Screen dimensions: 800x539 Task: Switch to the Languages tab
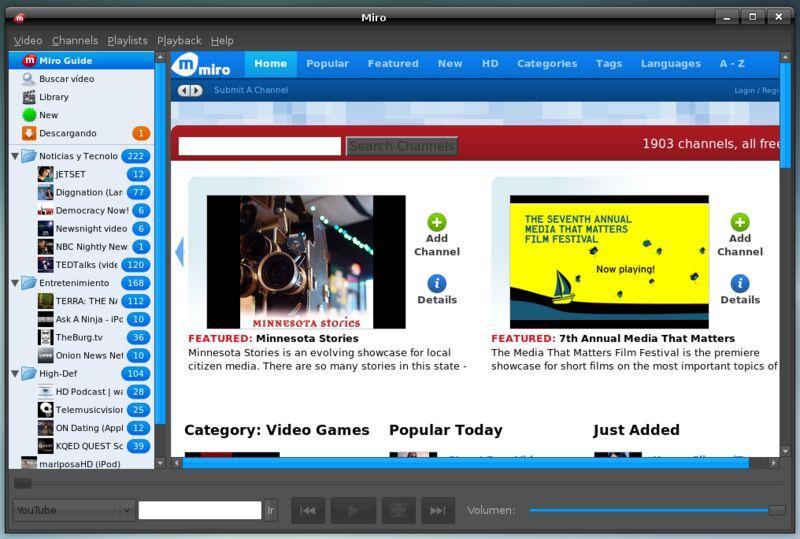tap(670, 64)
